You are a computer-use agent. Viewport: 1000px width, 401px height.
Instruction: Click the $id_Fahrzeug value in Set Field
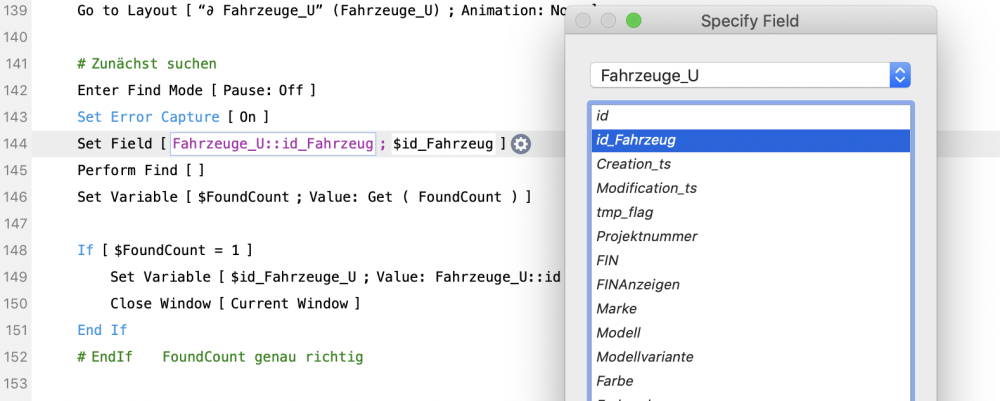coord(443,144)
